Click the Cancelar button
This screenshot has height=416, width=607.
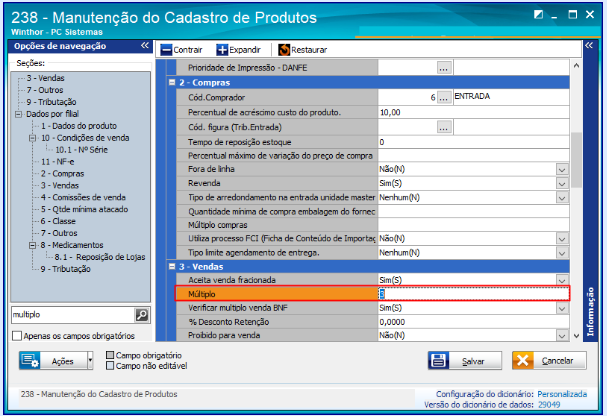pos(549,361)
